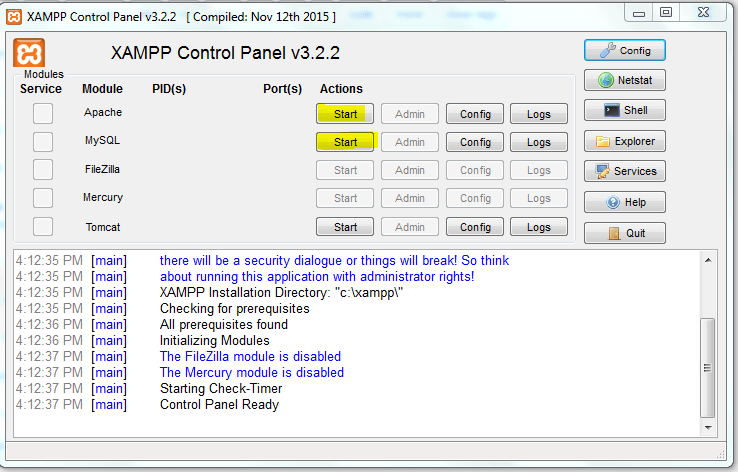Toggle the Apache service checkbox
This screenshot has width=738, height=472.
click(x=42, y=114)
